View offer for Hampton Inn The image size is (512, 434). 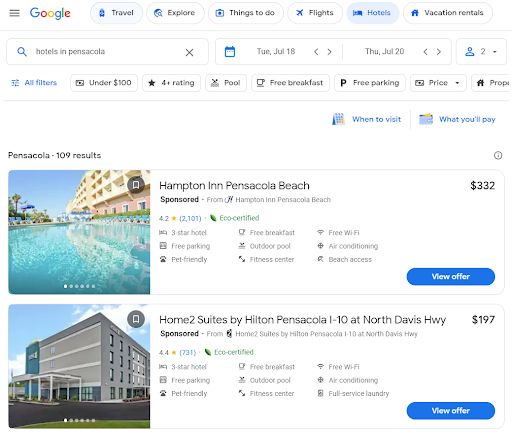(x=451, y=276)
